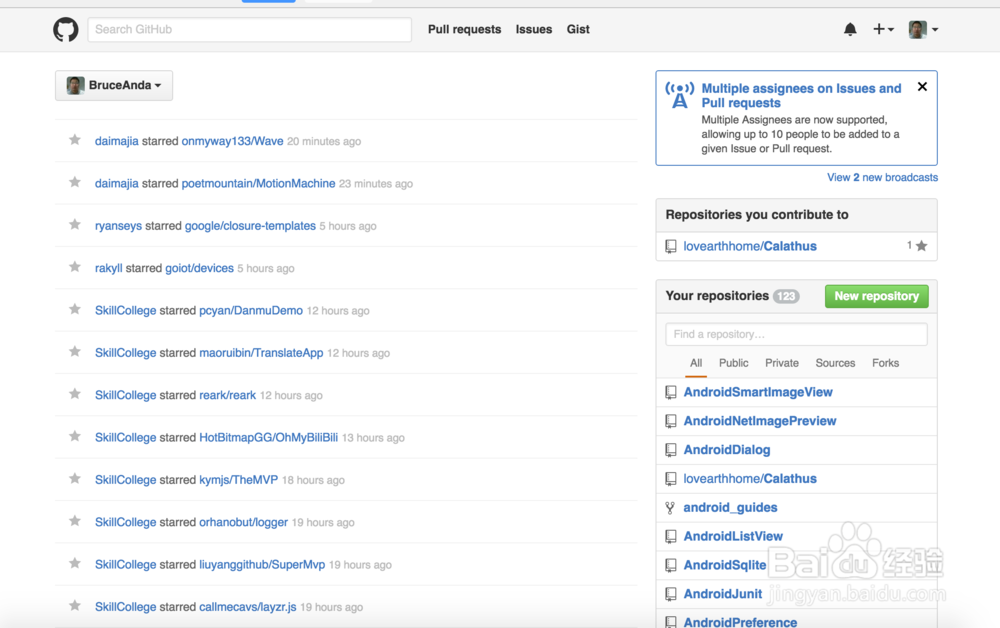Click the star count on lovearthhome/Calathus
Viewport: 1000px width, 628px height.
917,246
